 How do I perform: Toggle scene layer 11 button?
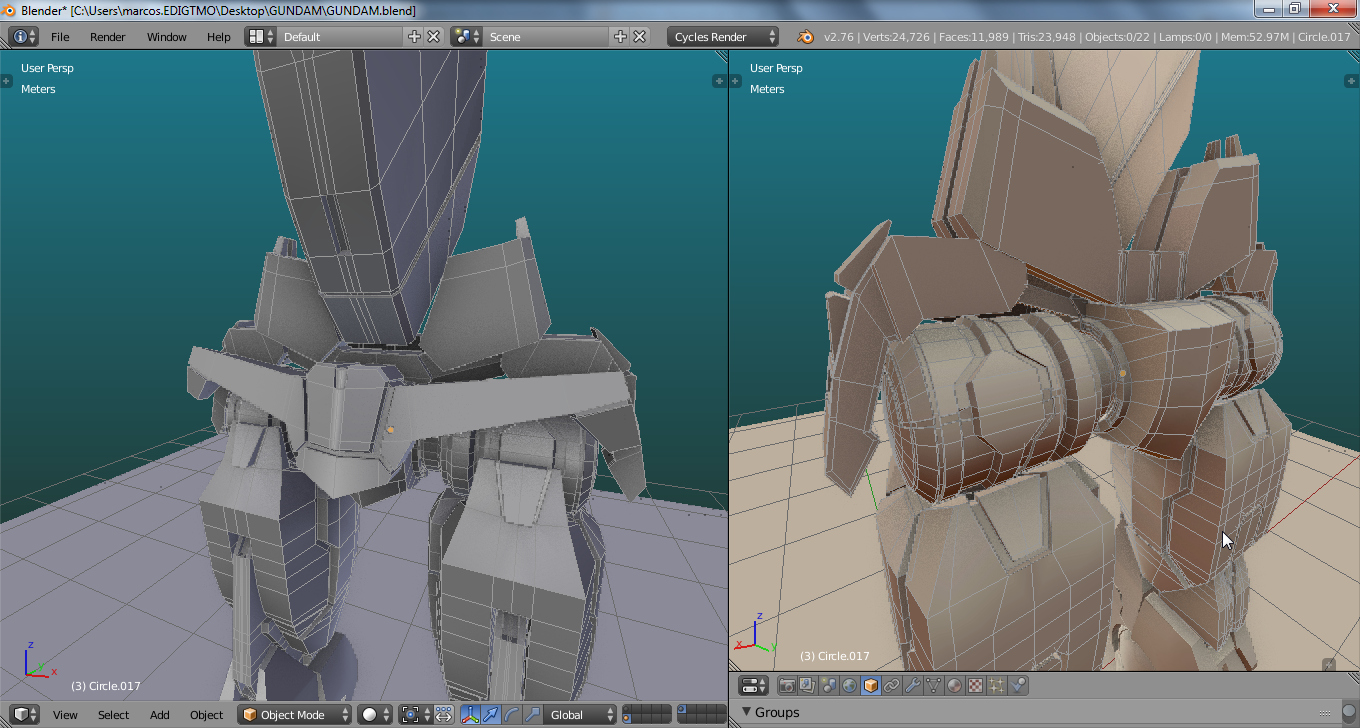627,720
